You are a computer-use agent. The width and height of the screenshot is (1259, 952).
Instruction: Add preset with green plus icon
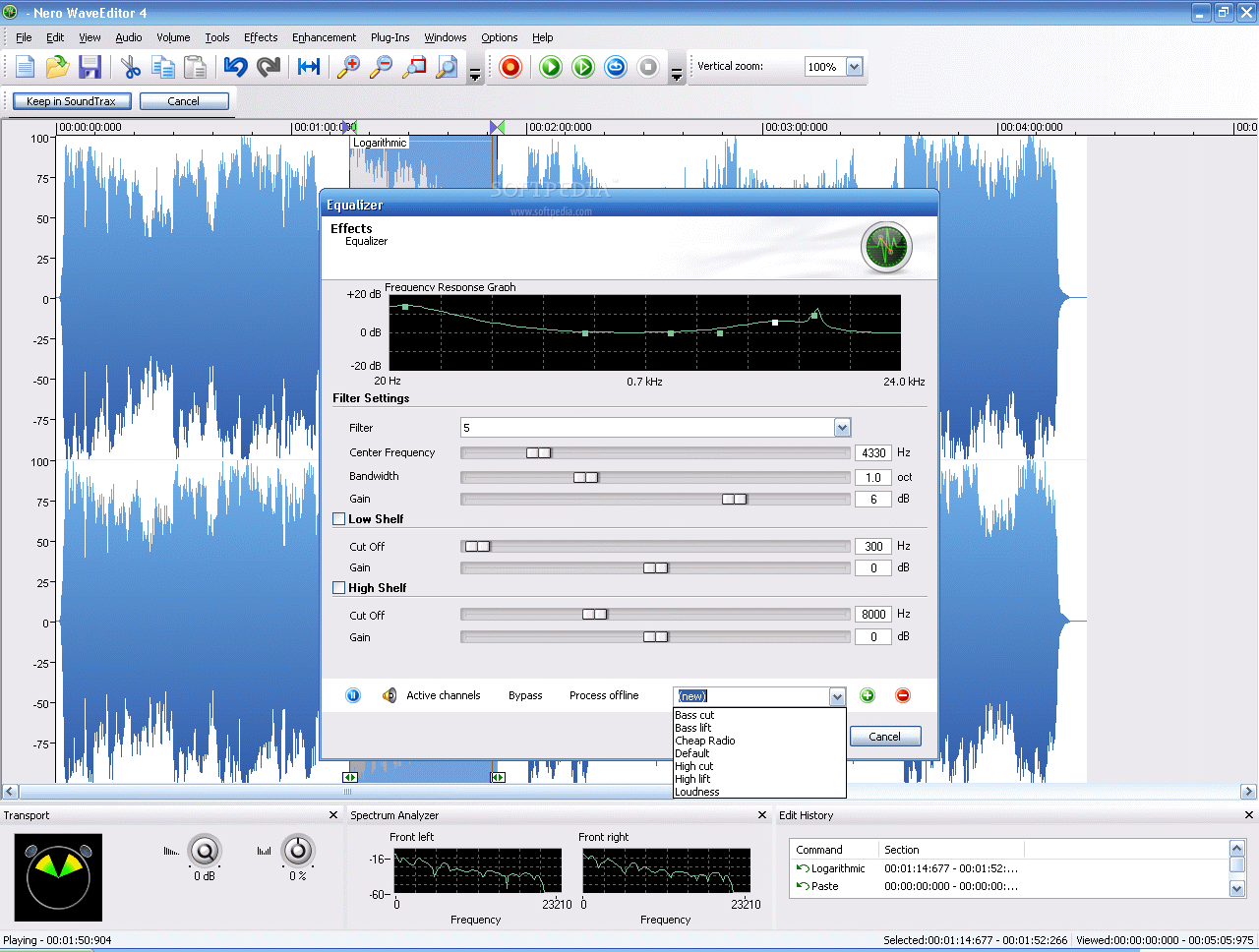click(868, 696)
